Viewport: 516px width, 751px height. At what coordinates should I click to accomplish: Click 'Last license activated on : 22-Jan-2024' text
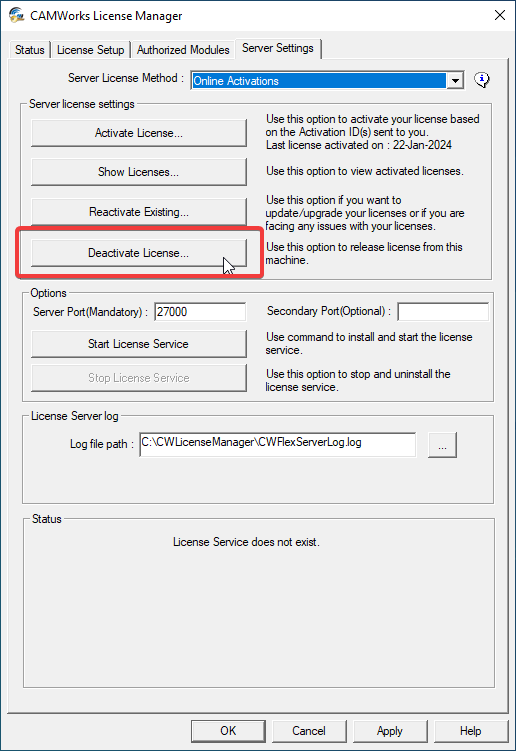(359, 145)
